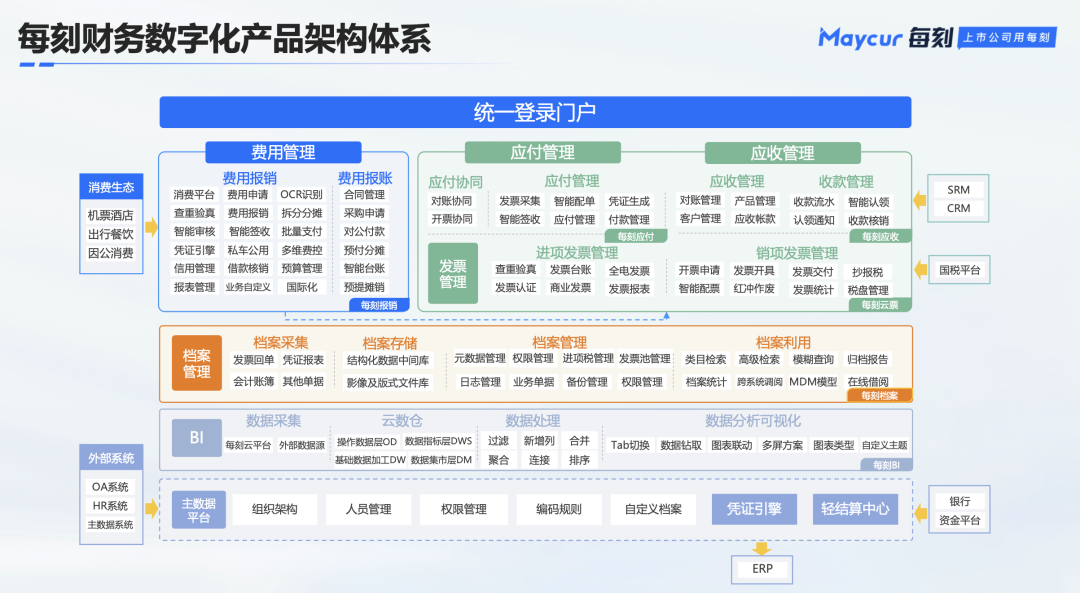Click the 因公消费 item
The width and height of the screenshot is (1080, 593).
point(111,253)
